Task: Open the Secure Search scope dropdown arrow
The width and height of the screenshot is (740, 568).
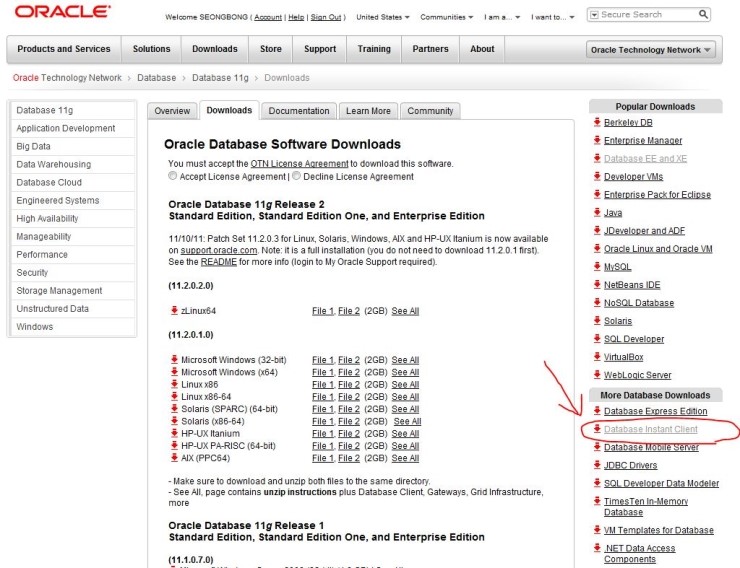Action: tap(594, 15)
